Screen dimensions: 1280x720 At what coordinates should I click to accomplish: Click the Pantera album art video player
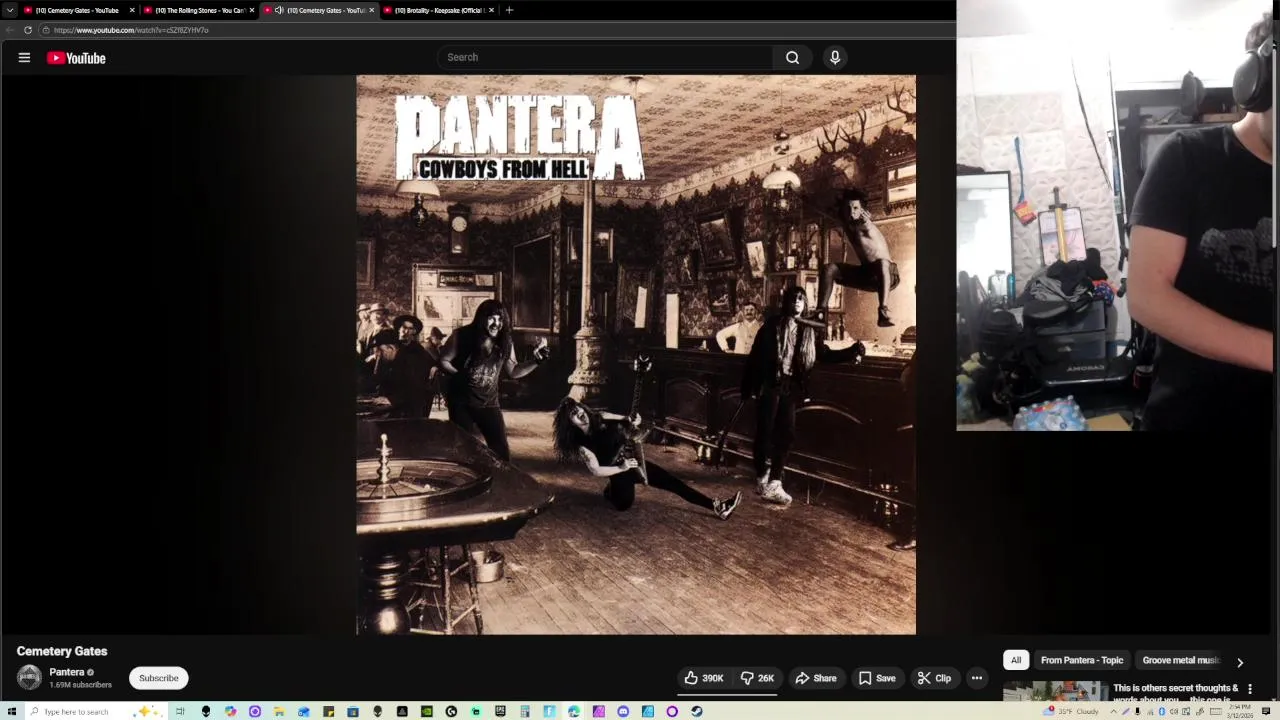pos(636,355)
